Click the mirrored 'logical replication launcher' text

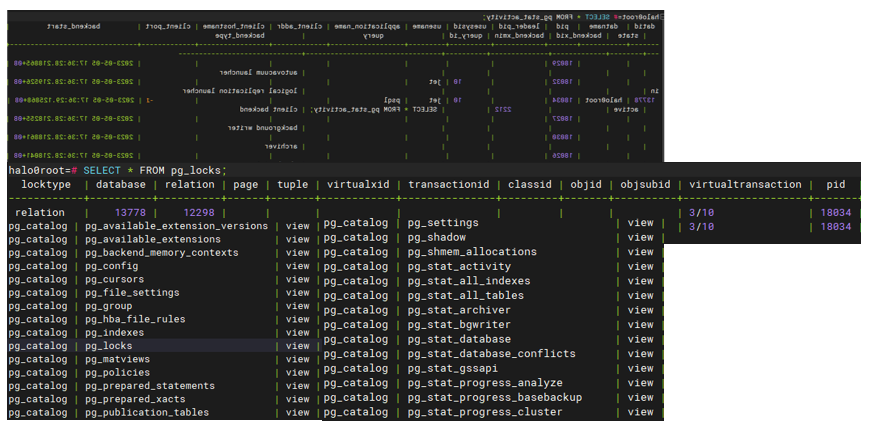coord(241,91)
